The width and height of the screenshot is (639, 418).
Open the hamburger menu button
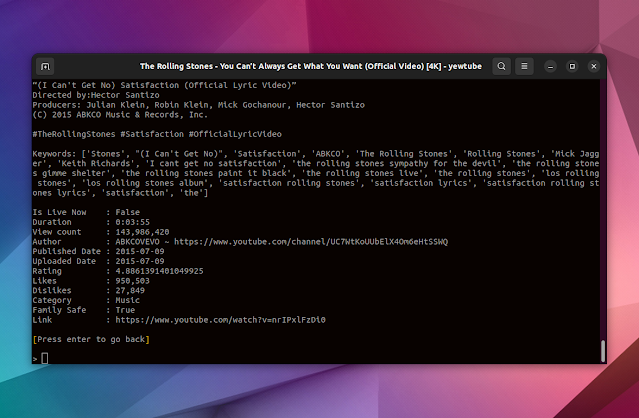[x=524, y=66]
